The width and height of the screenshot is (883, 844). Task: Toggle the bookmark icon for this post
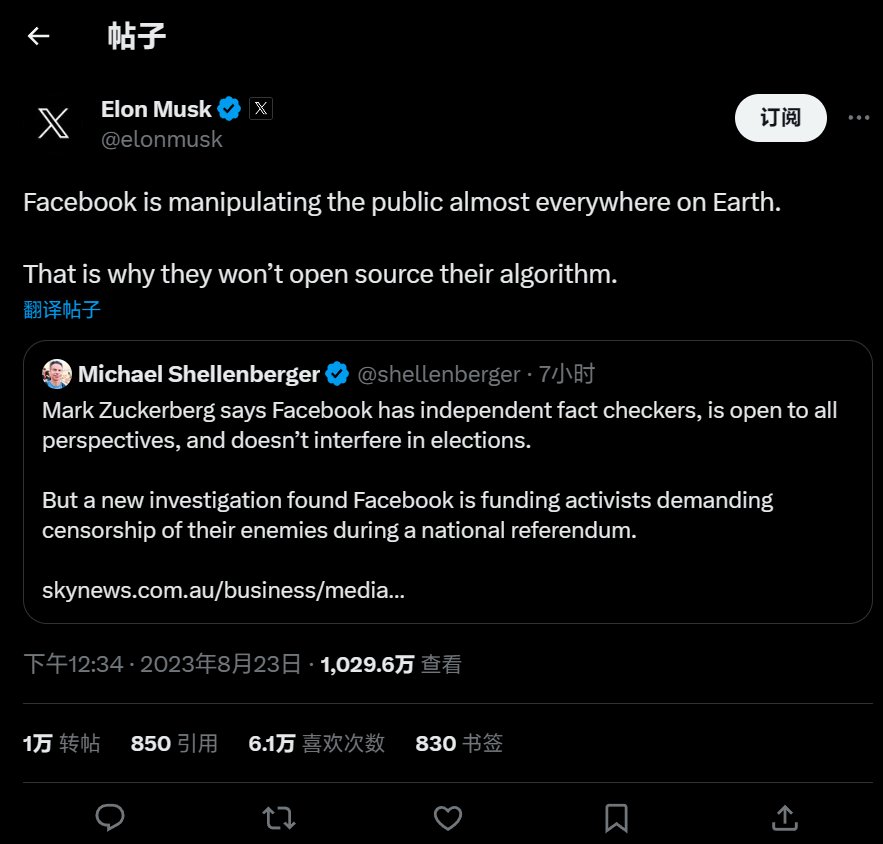(616, 818)
